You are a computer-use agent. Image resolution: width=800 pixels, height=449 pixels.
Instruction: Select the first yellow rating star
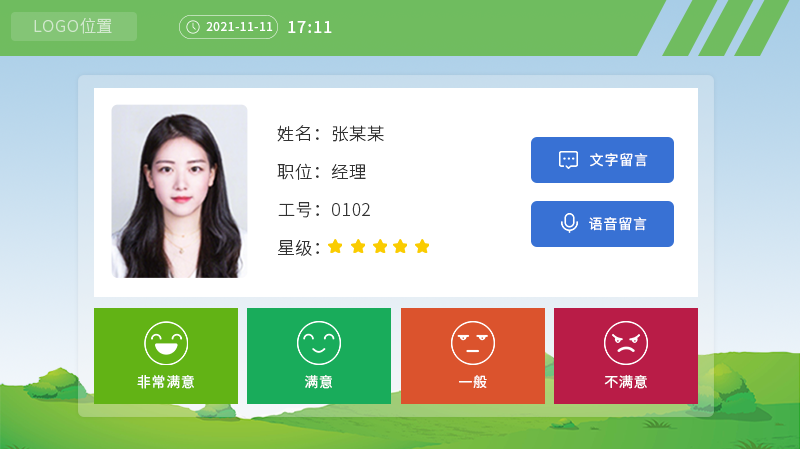click(x=335, y=246)
